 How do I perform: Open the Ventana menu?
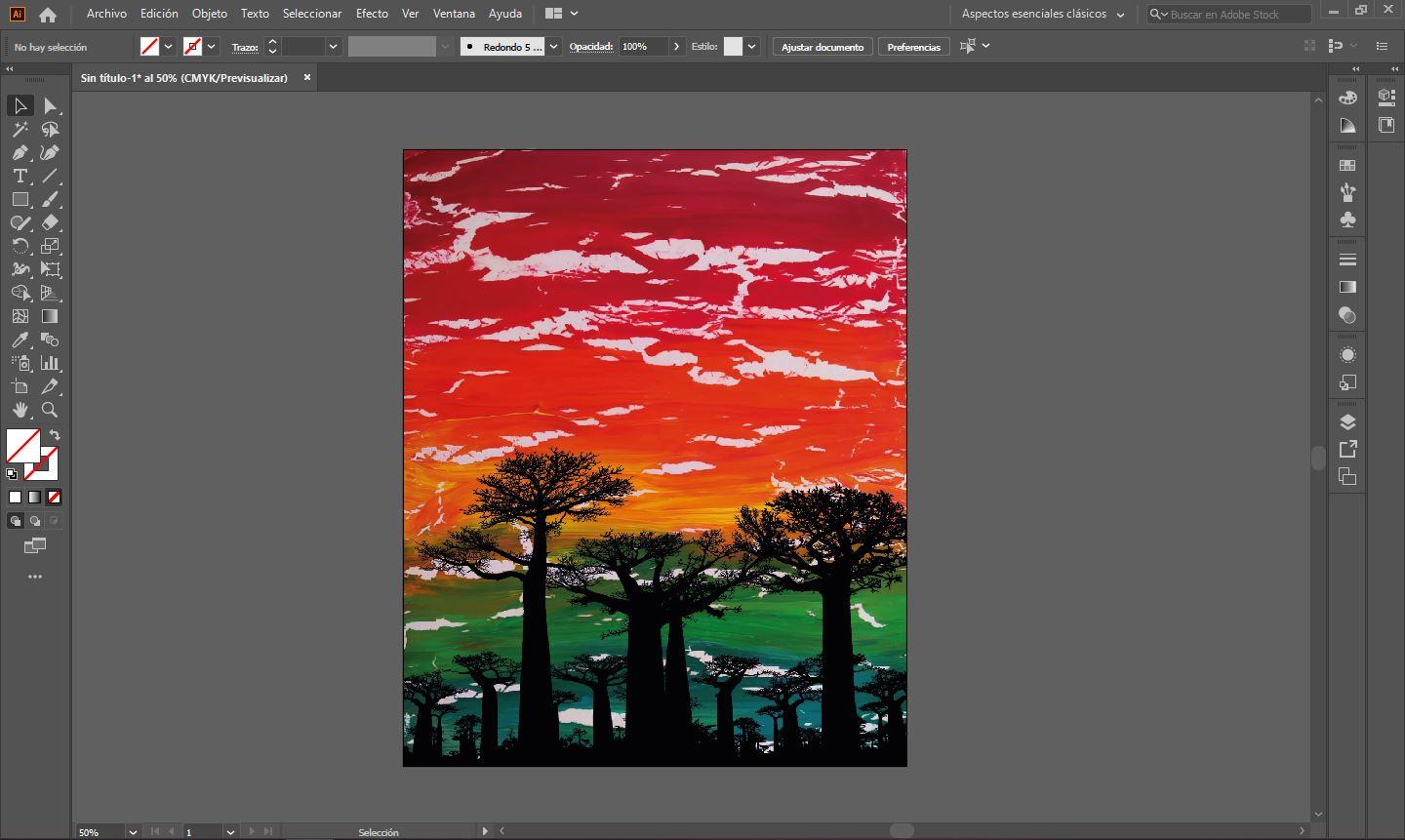pos(454,14)
